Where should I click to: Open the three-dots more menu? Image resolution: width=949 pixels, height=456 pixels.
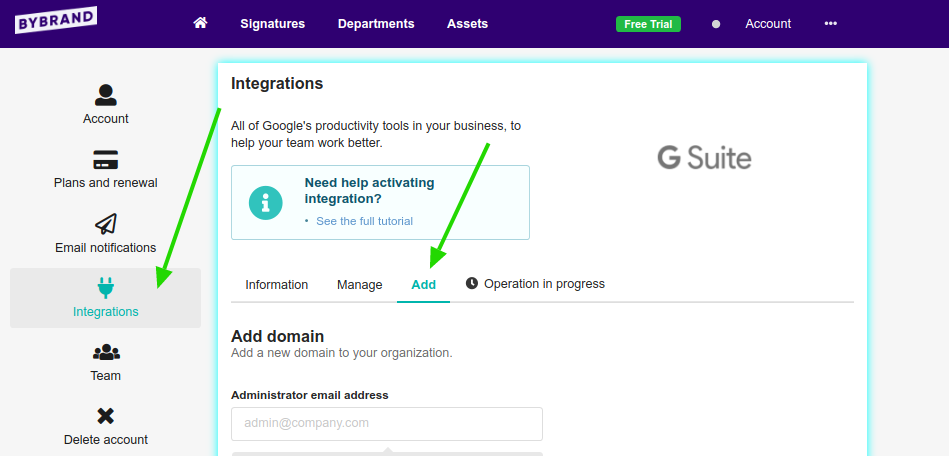click(830, 24)
